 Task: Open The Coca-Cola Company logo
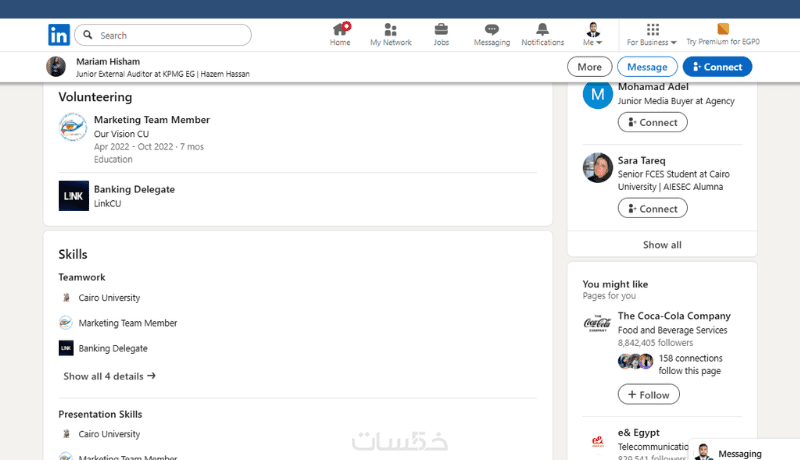click(597, 323)
